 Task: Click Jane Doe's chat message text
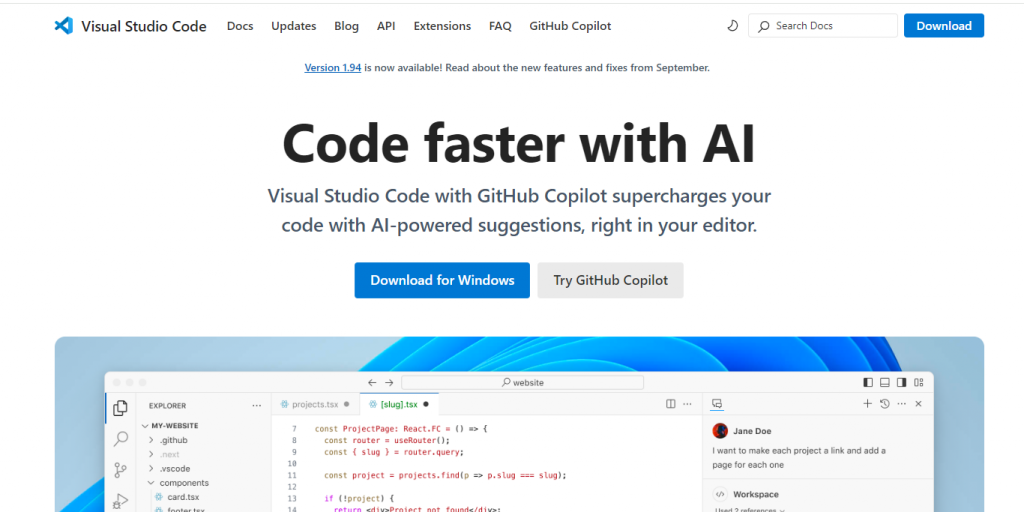tap(799, 458)
